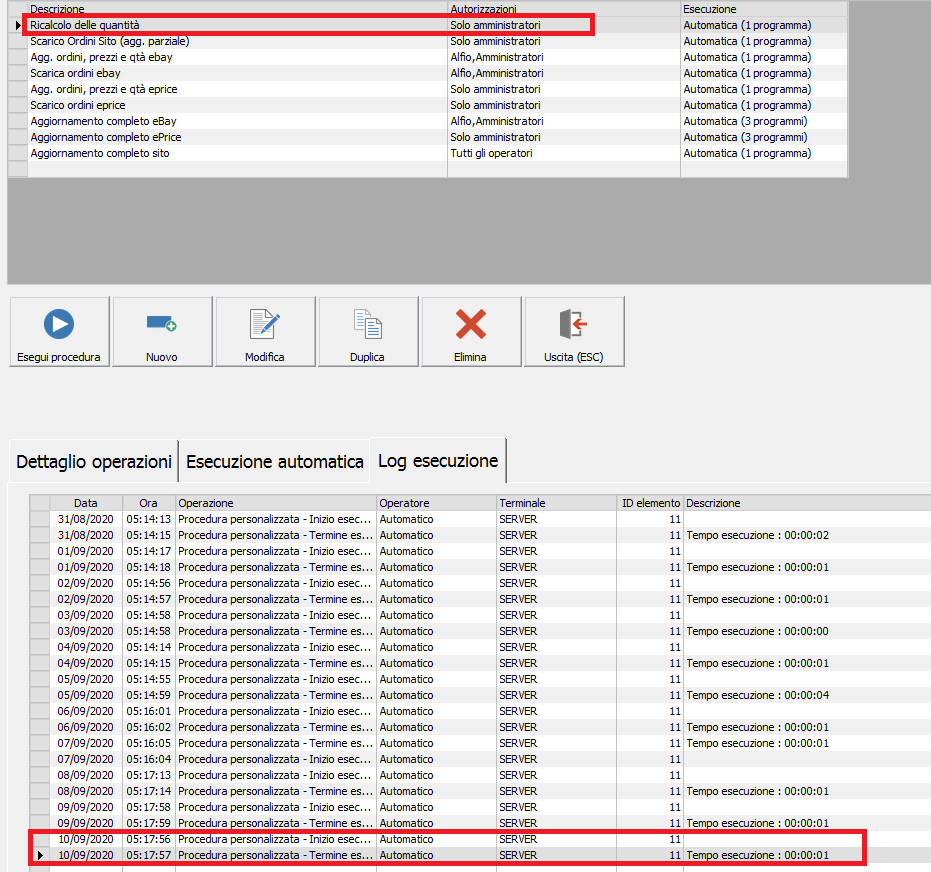Click the Esecuzione column header
This screenshot has width=931, height=872.
764,9
